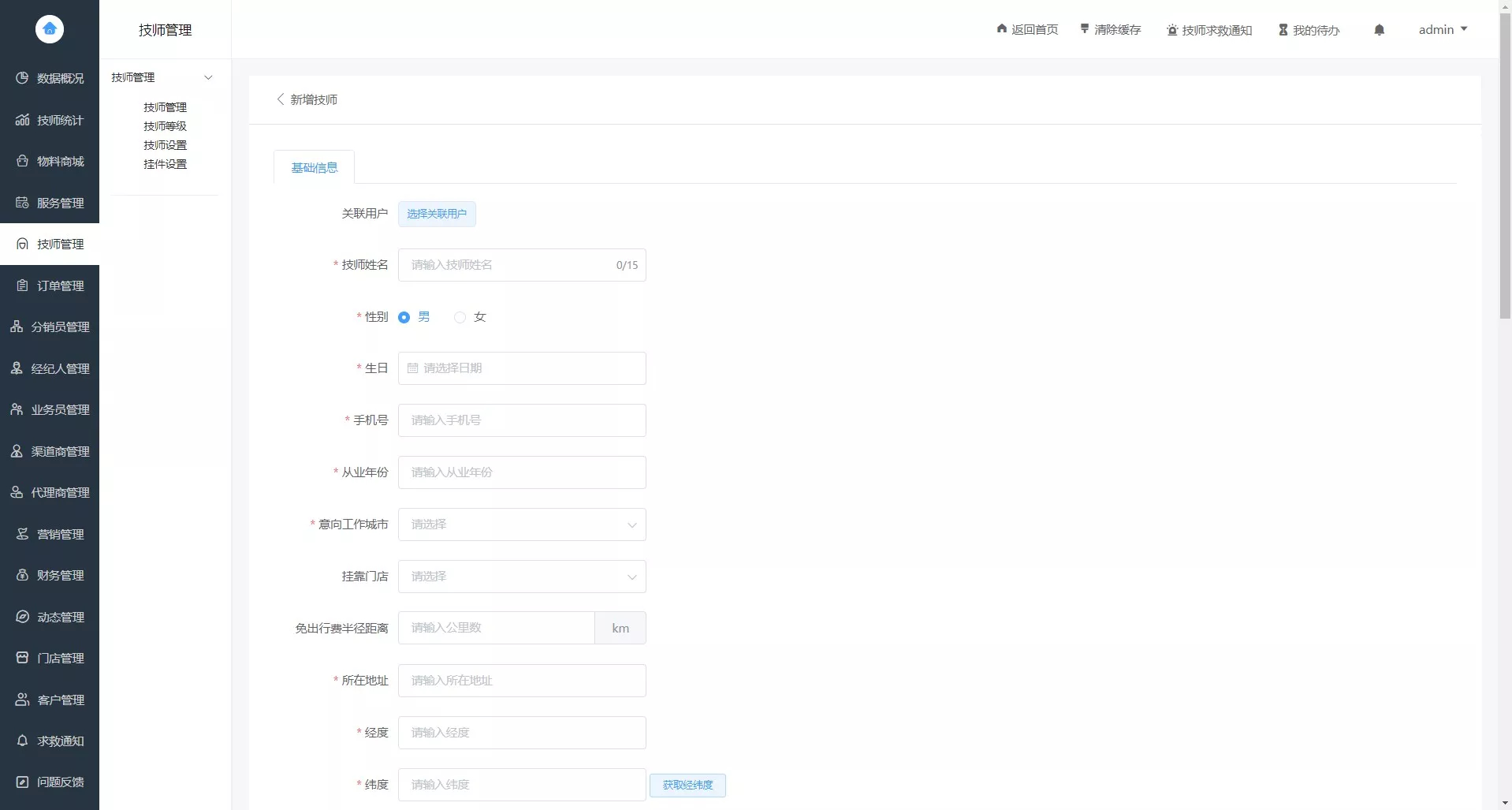Click the 物料商城 shopping bag icon
Image resolution: width=1512 pixels, height=810 pixels.
(22, 161)
